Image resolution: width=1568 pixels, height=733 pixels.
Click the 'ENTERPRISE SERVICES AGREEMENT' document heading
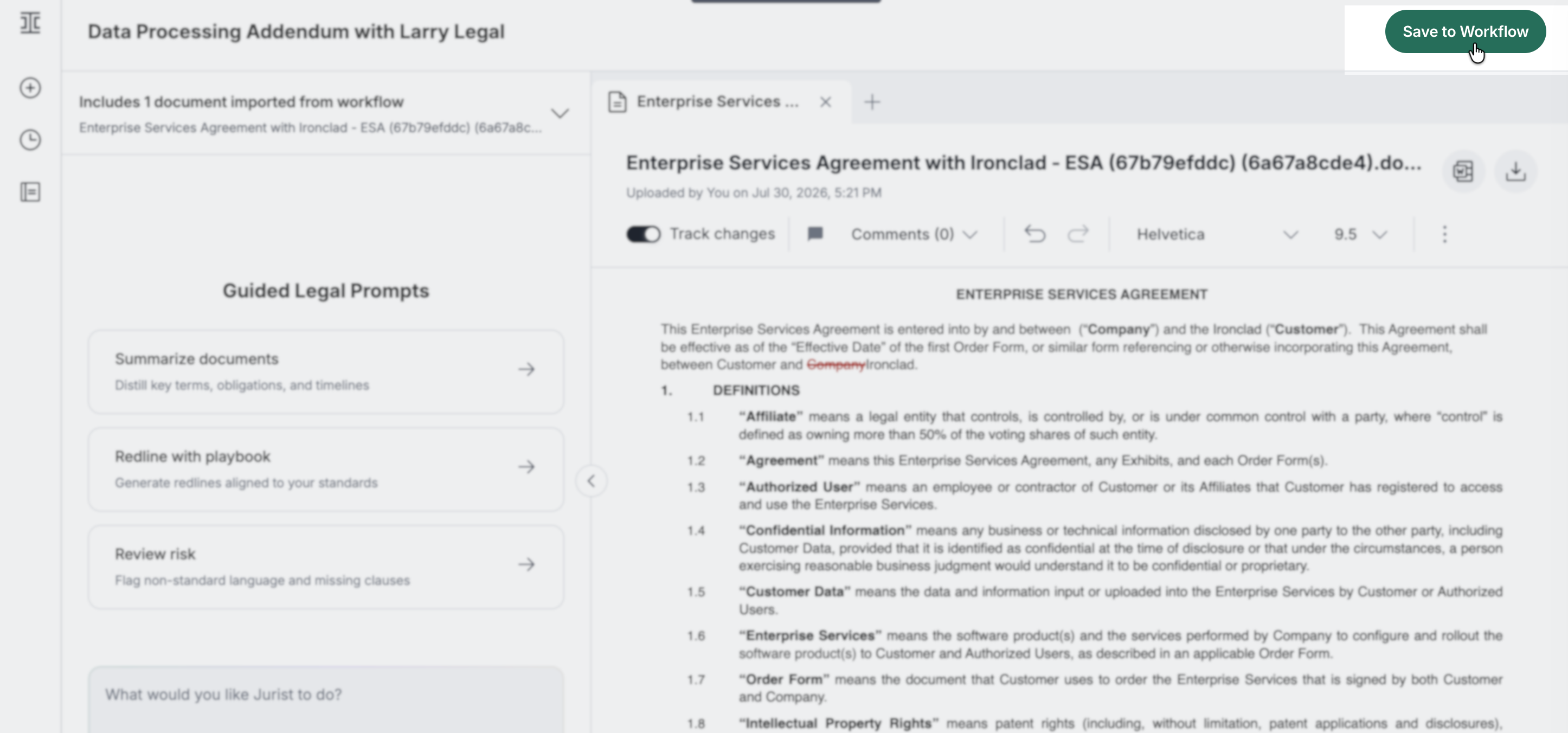(x=1081, y=294)
